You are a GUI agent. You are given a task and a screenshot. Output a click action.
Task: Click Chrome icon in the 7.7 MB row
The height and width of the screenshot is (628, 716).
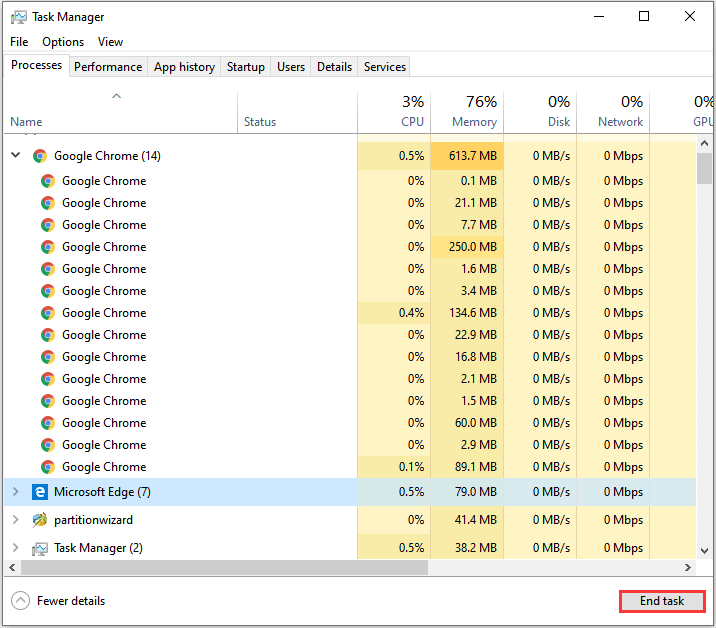pyautogui.click(x=48, y=225)
